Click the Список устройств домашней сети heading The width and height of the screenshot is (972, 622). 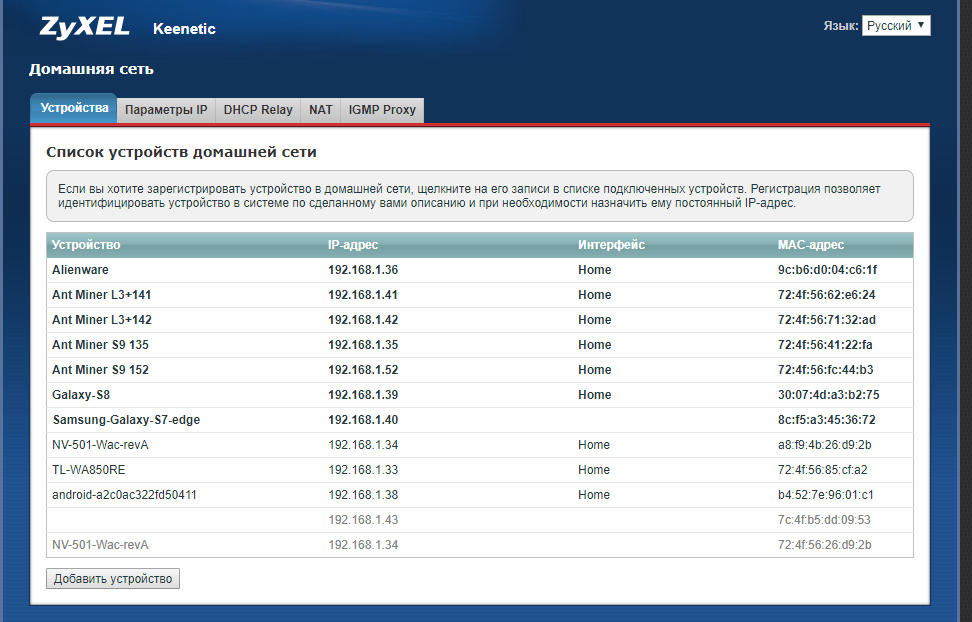click(181, 152)
